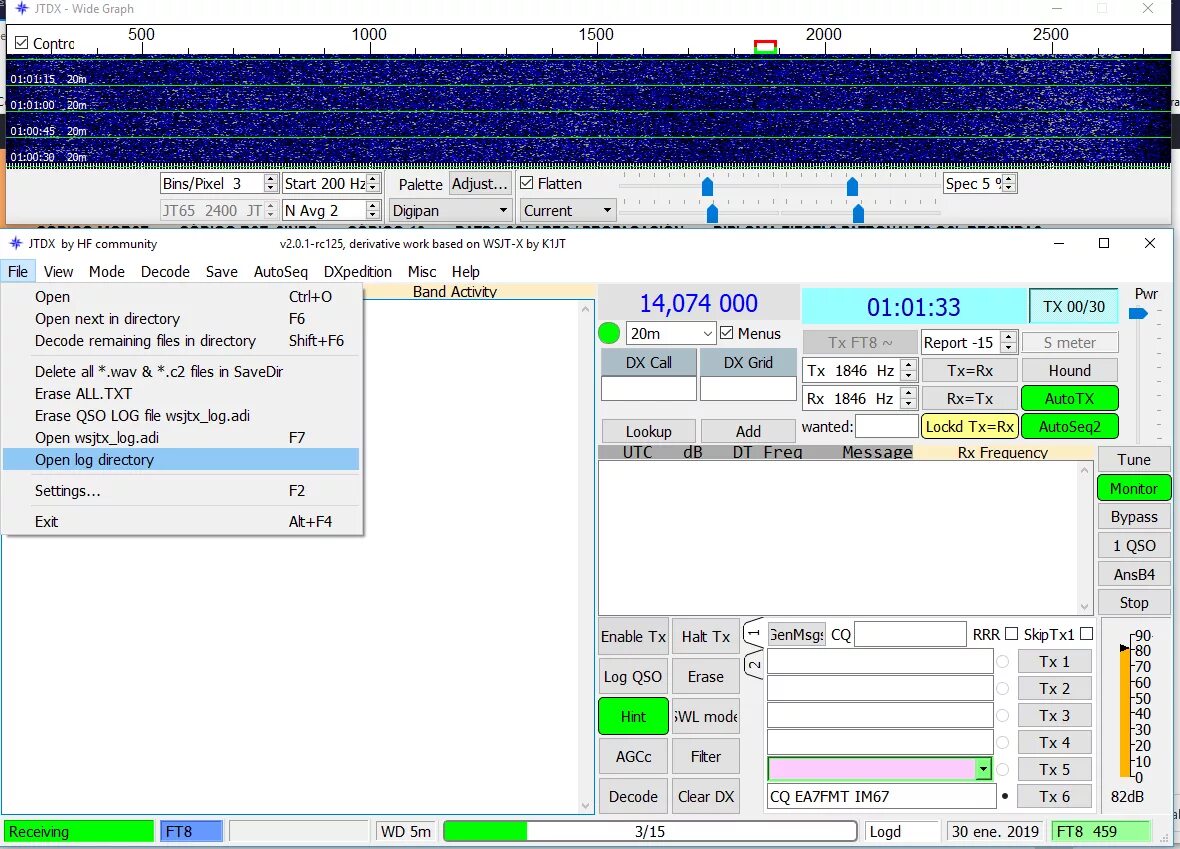1180x849 pixels.
Task: Click the Tune button
Action: pos(1133,460)
